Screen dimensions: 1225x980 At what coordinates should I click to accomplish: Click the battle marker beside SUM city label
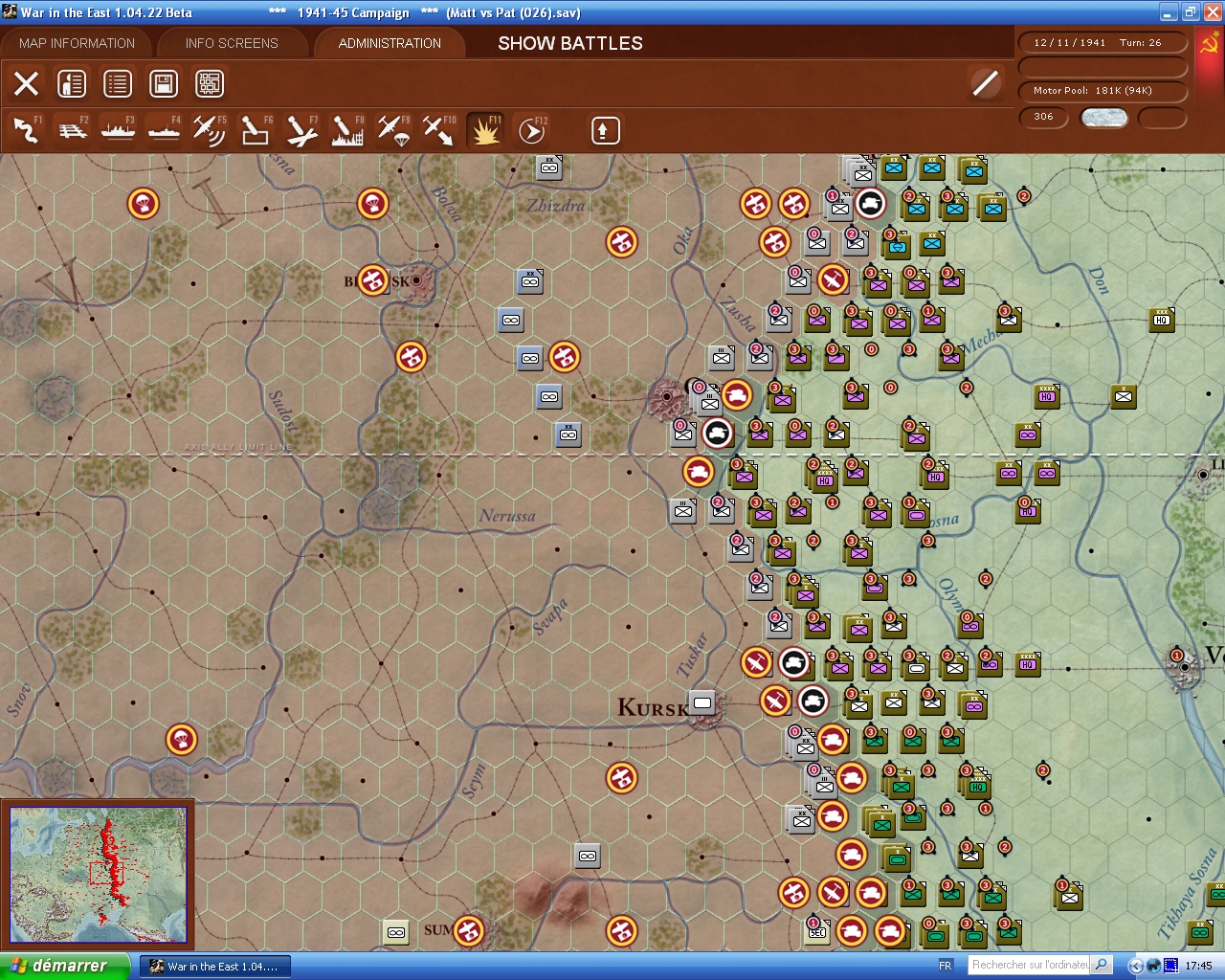(468, 930)
